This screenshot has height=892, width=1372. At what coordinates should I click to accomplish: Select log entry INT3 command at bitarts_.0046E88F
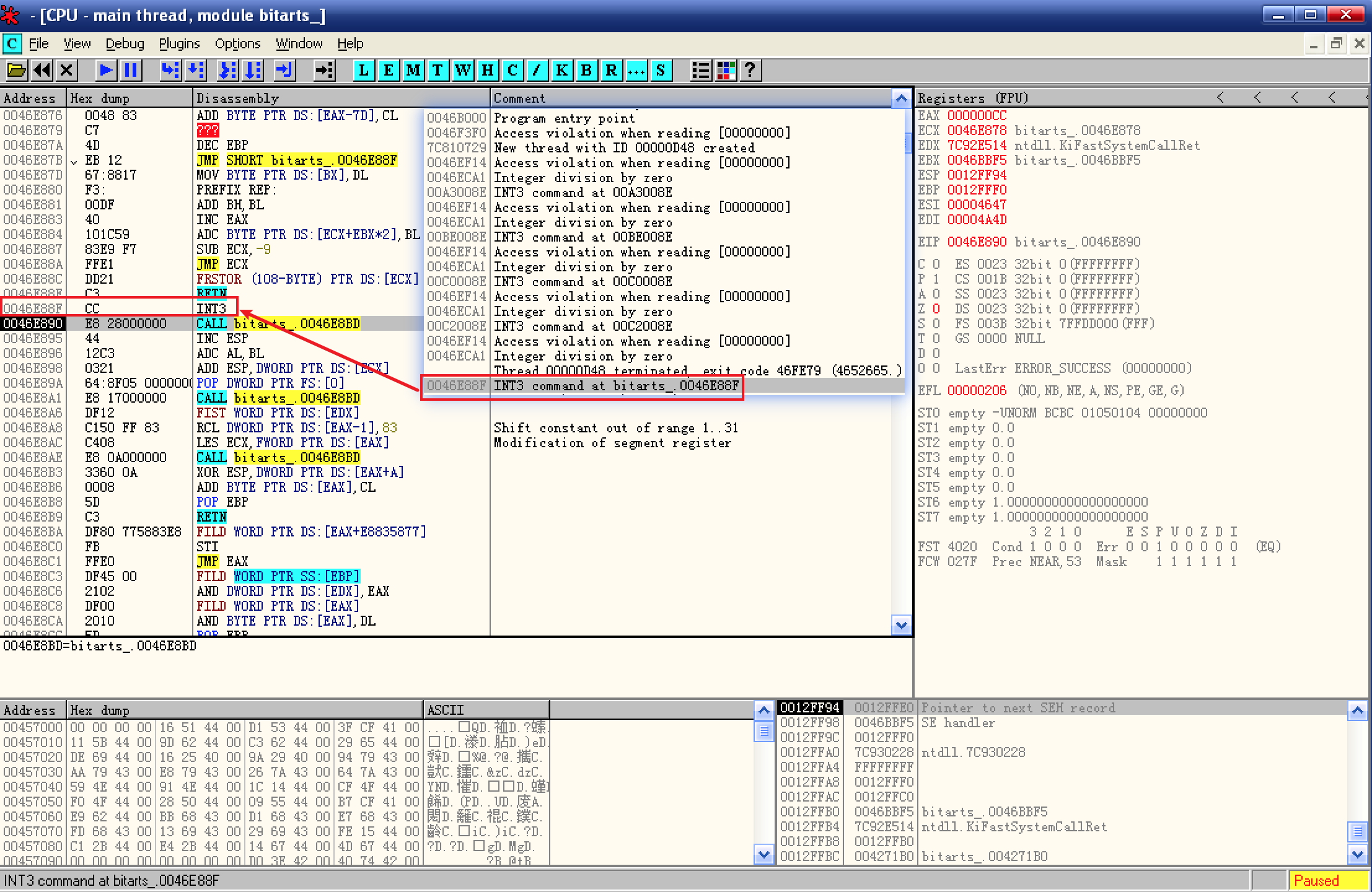coord(615,386)
